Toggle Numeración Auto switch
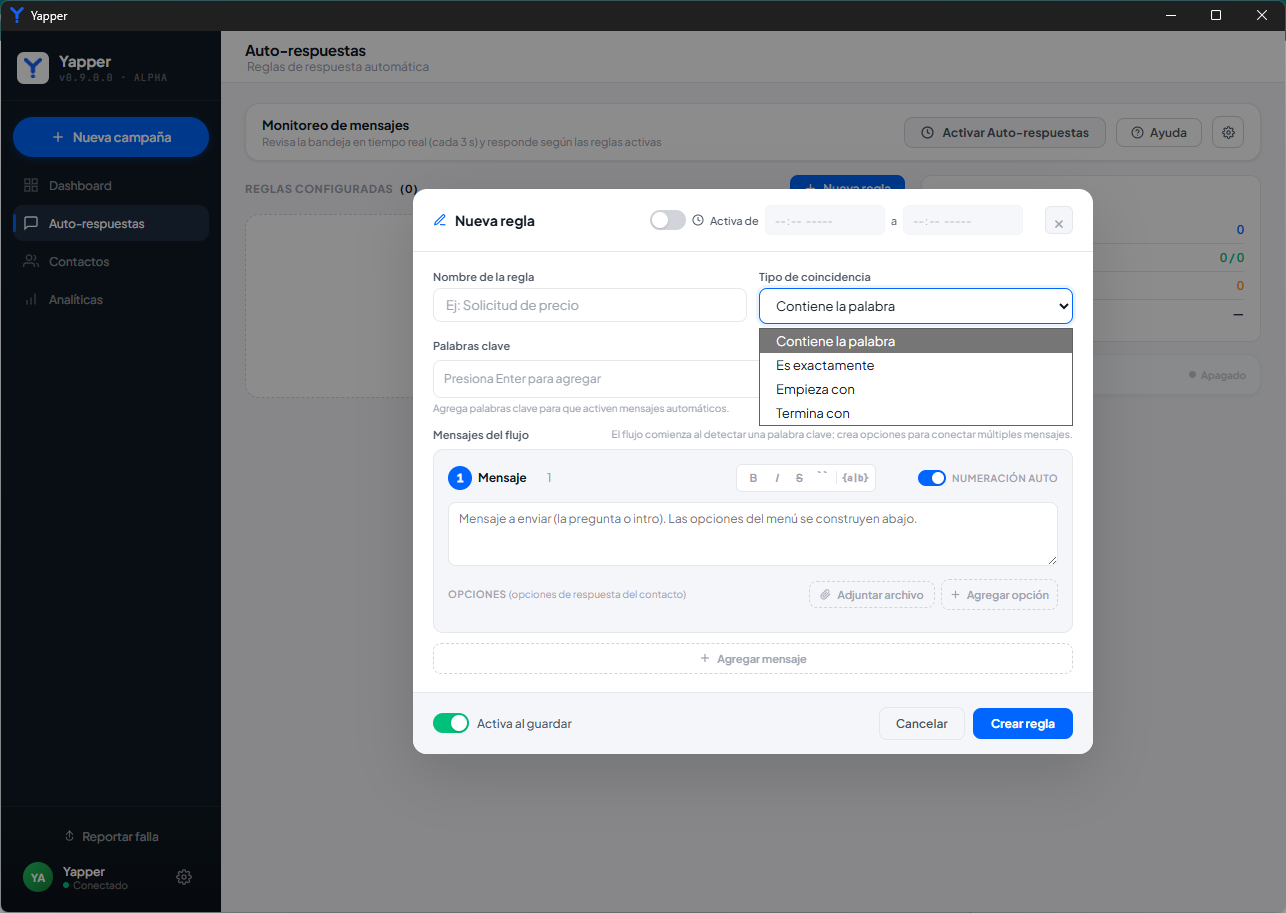This screenshot has height=913, width=1286. [932, 478]
